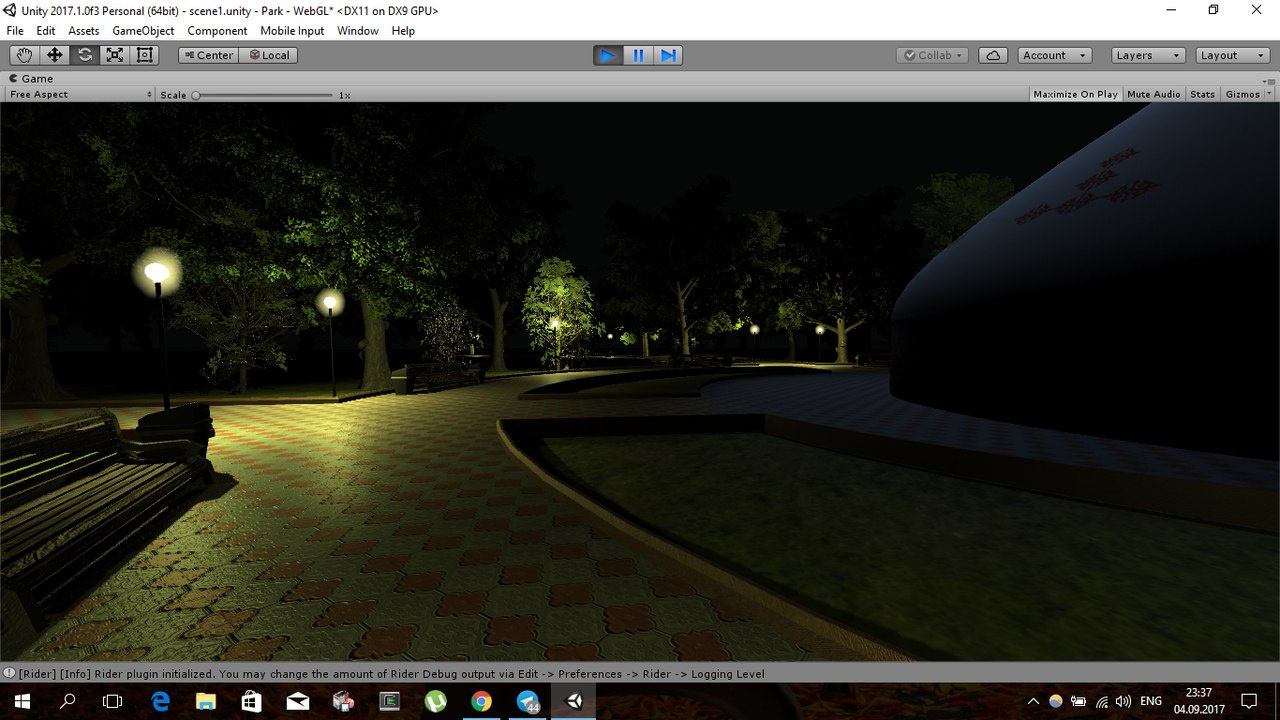
Task: Click the rendered Game viewport
Action: click(640, 382)
